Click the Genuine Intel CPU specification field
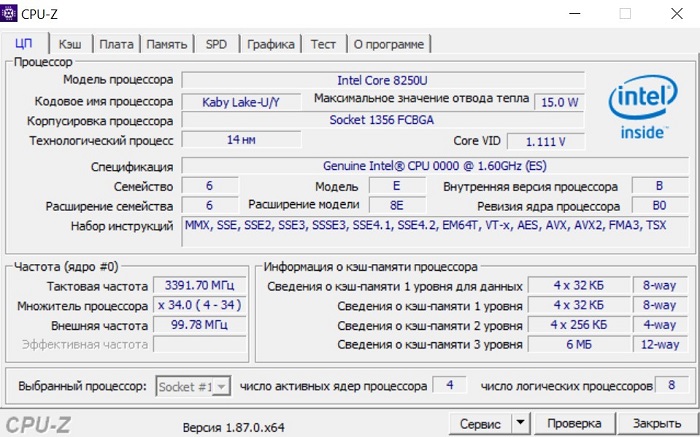Viewport: 700px width, 437px height. 435,166
